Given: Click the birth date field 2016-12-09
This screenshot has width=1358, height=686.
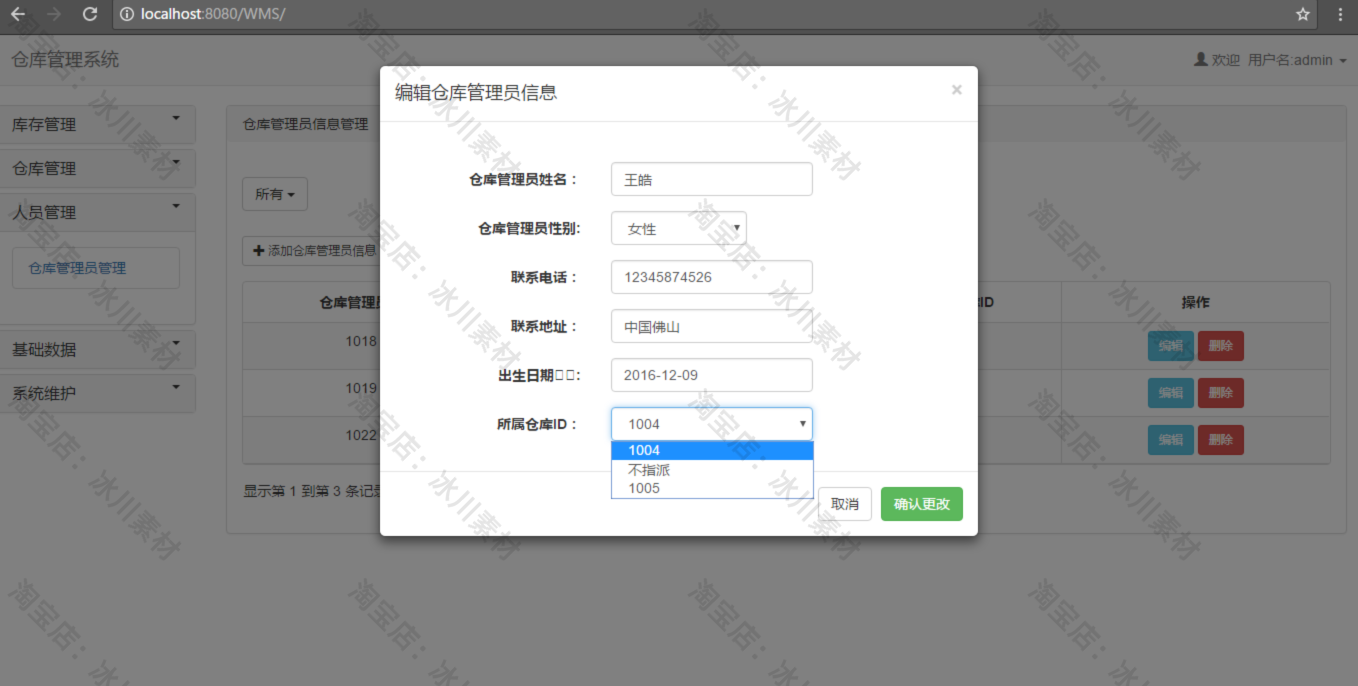Looking at the screenshot, I should (x=712, y=375).
